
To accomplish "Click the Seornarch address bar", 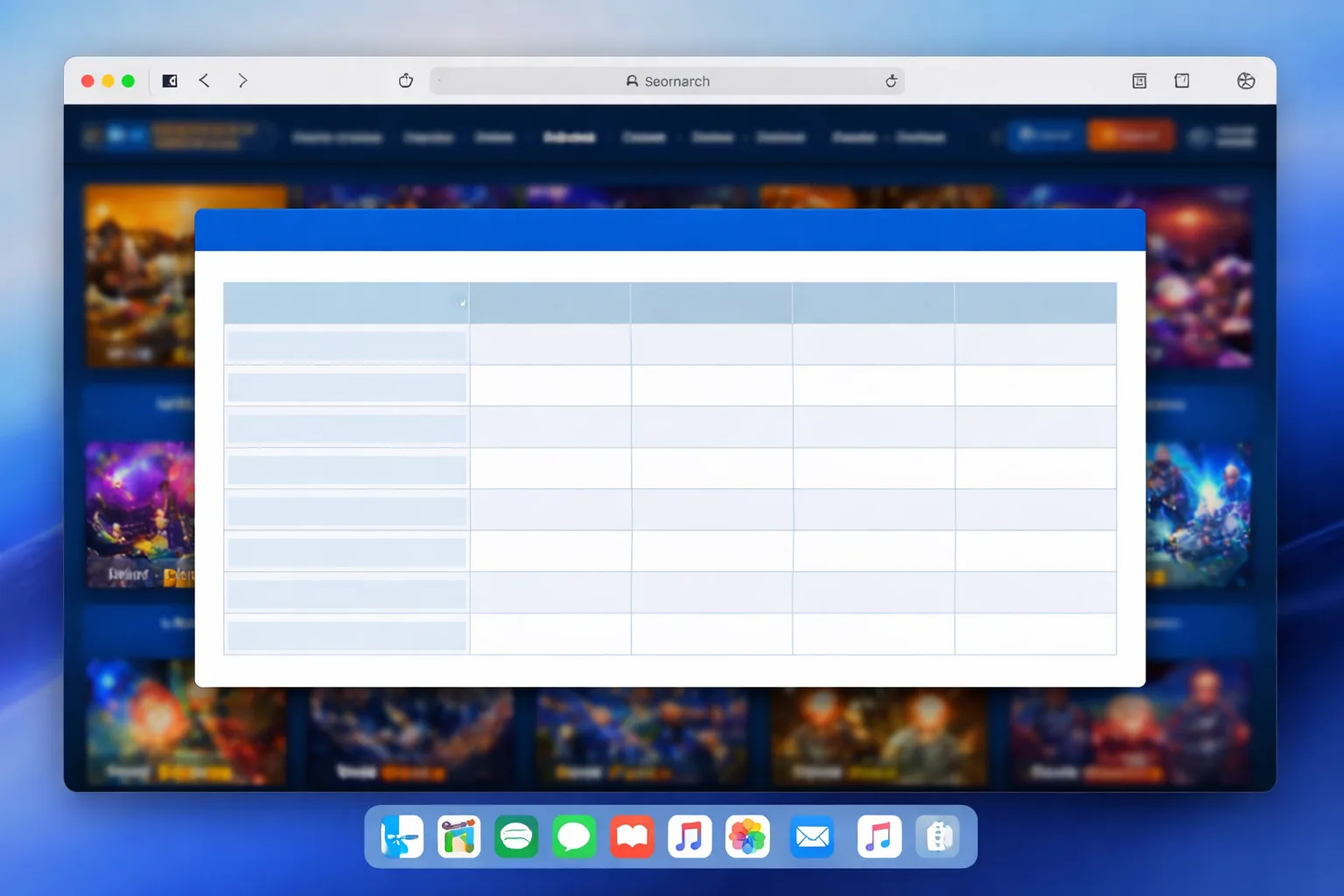I will (667, 81).
